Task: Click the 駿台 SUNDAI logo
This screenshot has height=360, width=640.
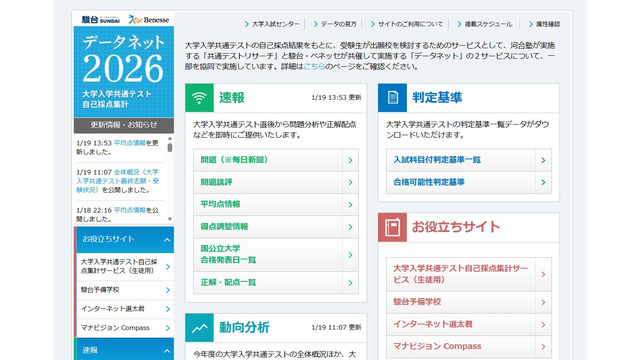Action: pos(100,20)
